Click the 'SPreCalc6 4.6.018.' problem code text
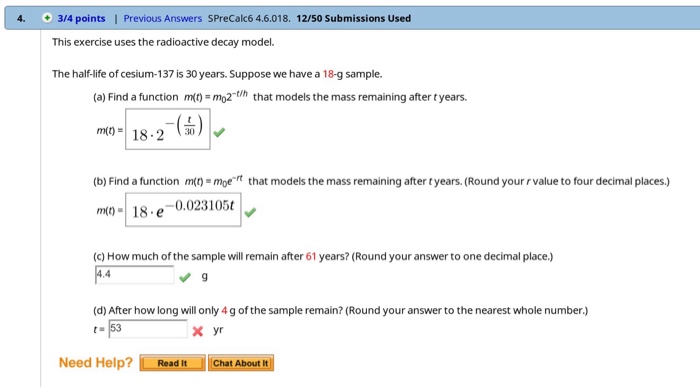 pos(249,18)
